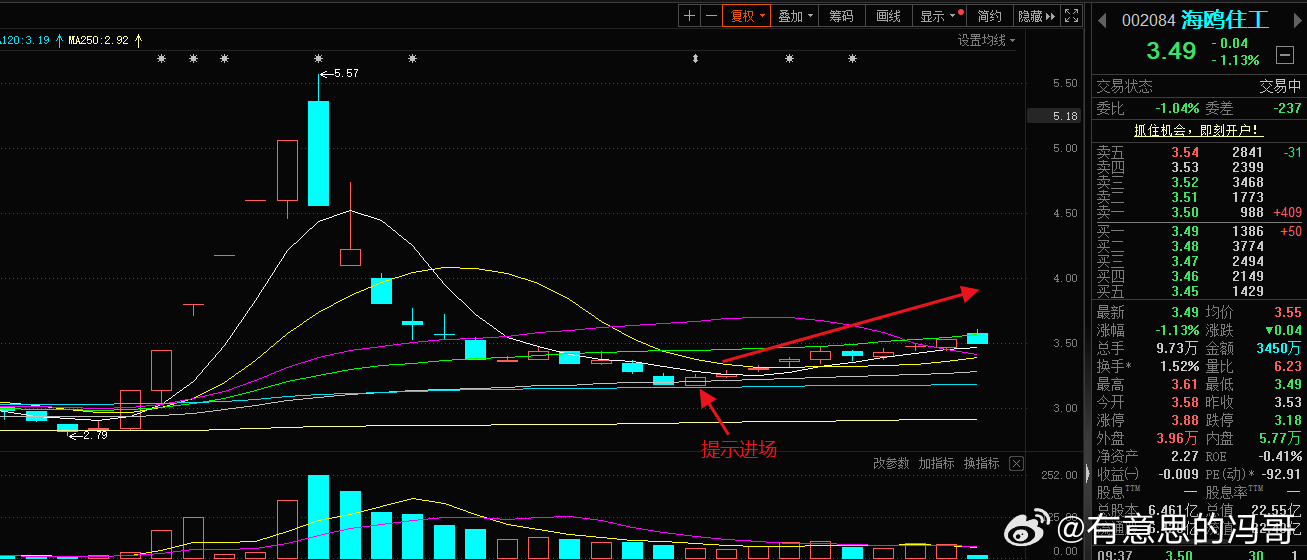This screenshot has width=1307, height=560.
Task: Click the 跌停 3.18 value
Action: [x=1288, y=420]
